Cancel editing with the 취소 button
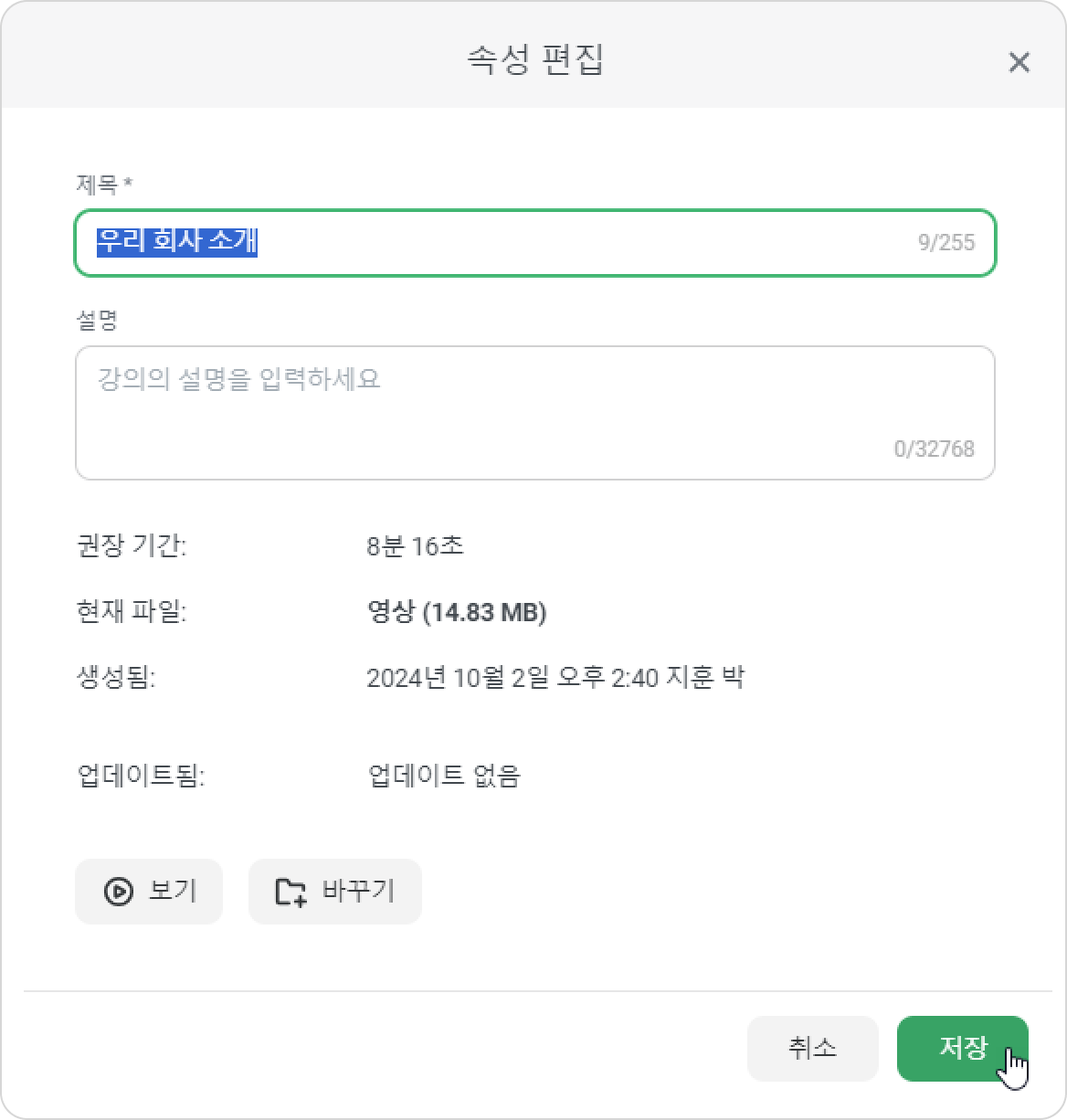 click(x=812, y=1048)
